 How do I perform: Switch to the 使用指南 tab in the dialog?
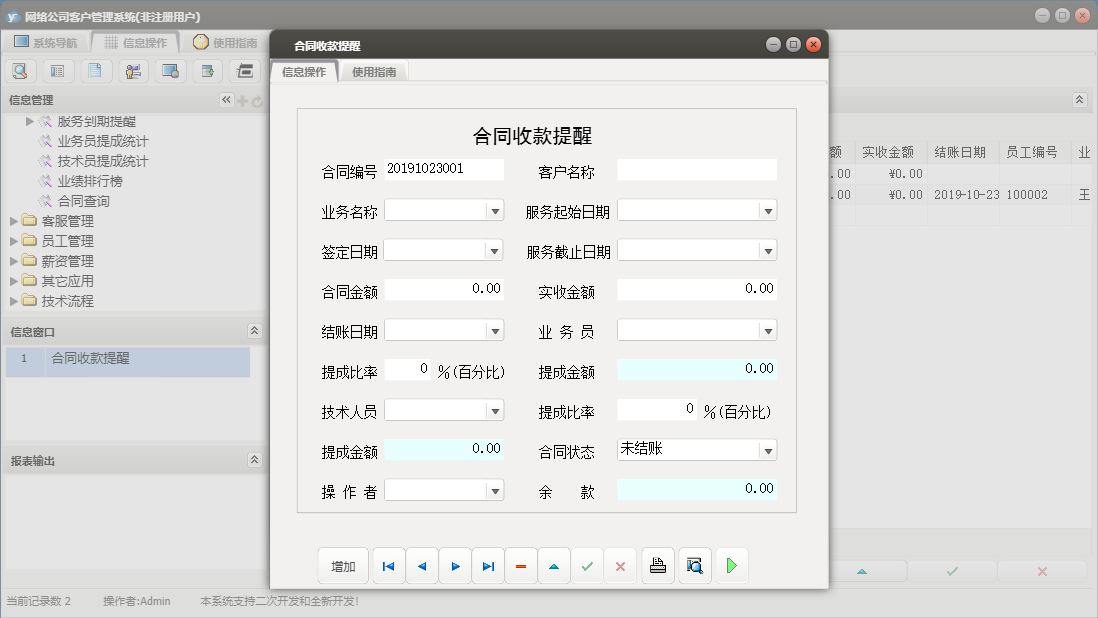coord(374,71)
